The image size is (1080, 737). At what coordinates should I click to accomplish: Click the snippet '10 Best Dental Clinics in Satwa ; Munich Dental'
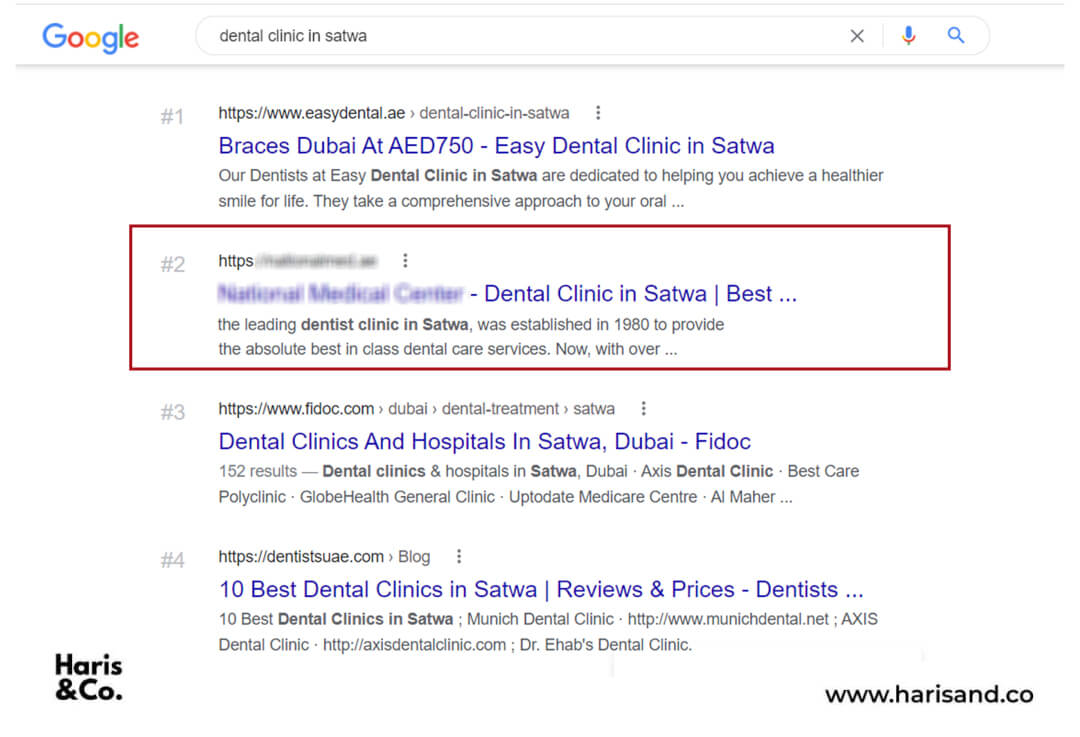pyautogui.click(x=548, y=632)
